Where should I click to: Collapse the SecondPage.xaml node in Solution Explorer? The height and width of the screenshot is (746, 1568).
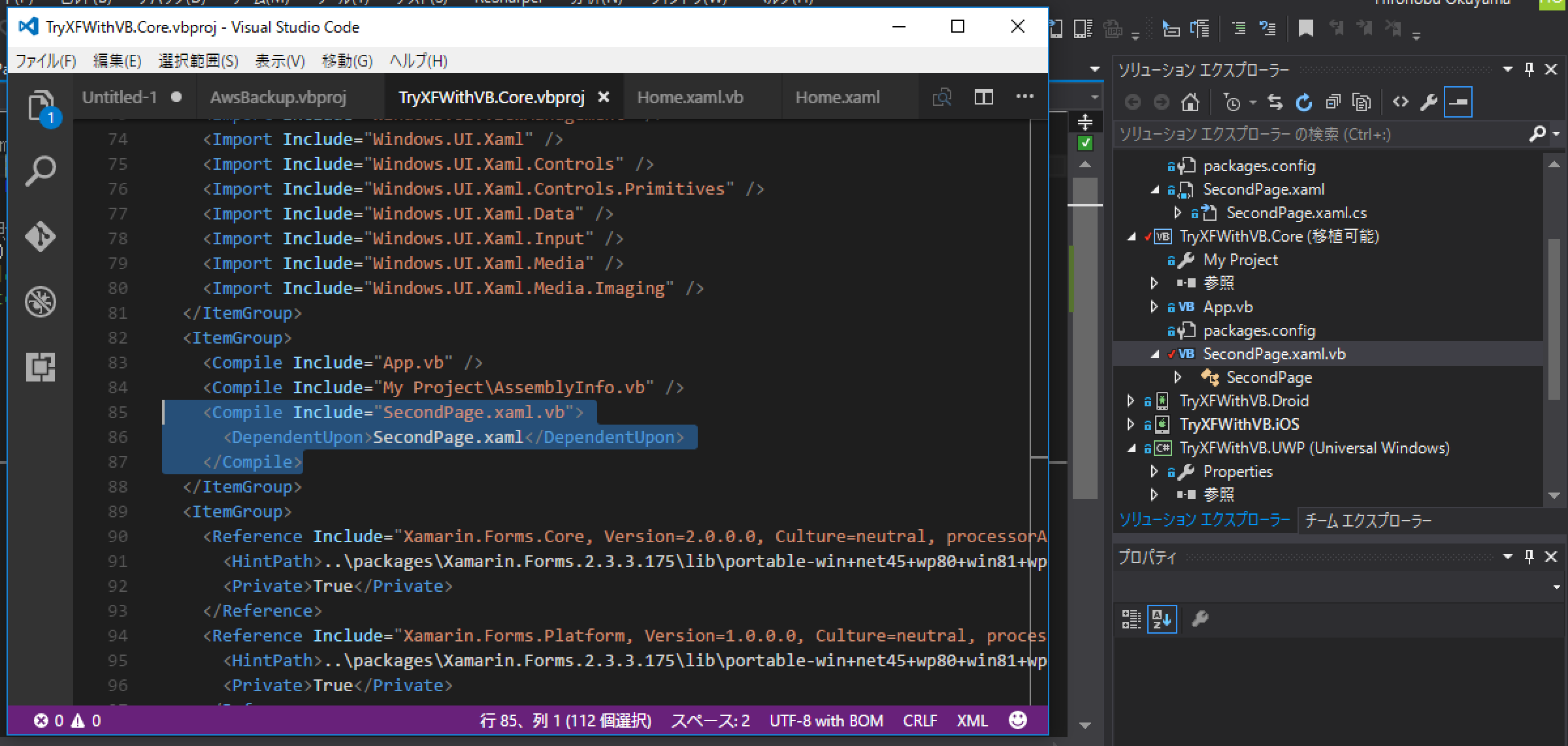point(1155,190)
